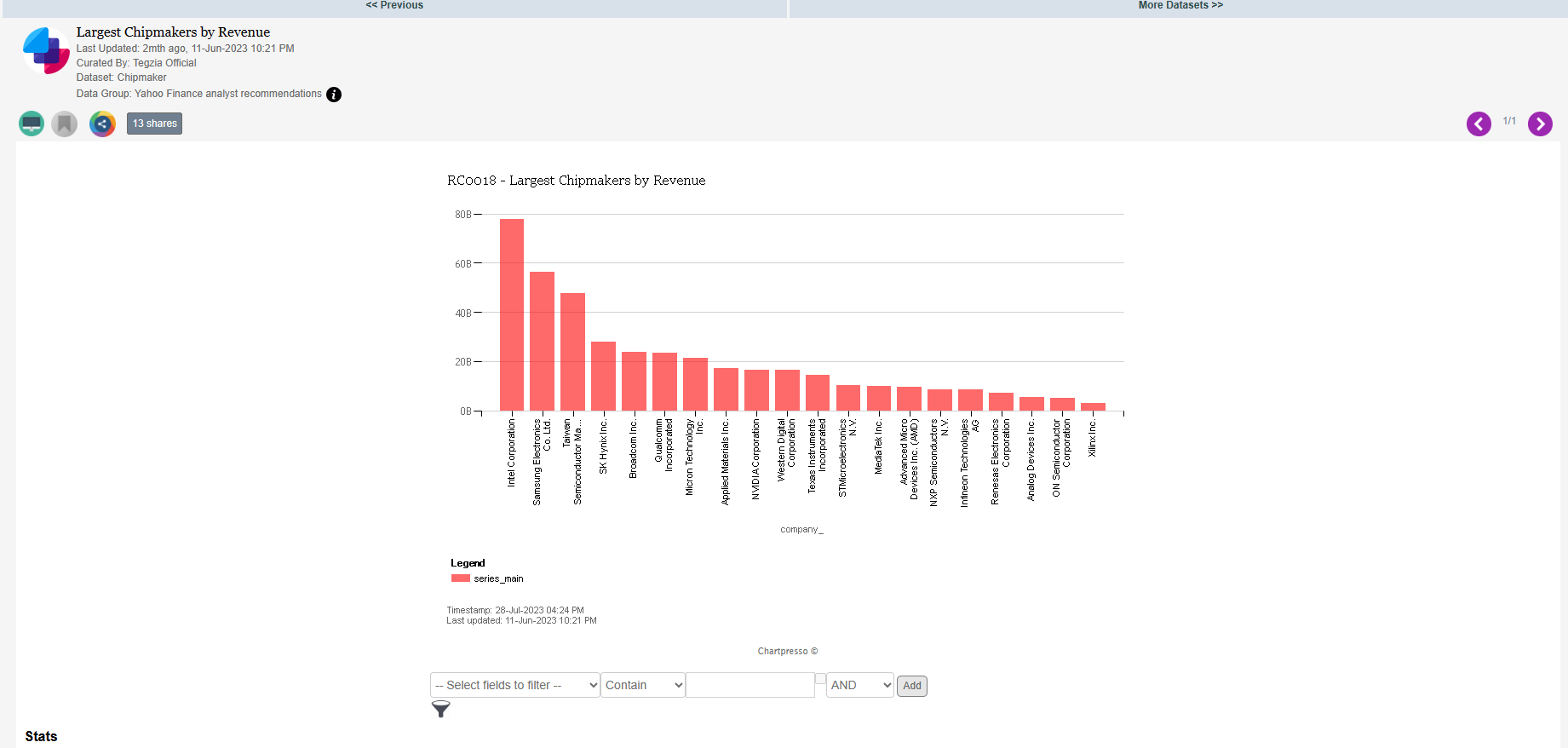
Task: Click the ON Semiconductor Corporation bar
Action: [x=1063, y=405]
